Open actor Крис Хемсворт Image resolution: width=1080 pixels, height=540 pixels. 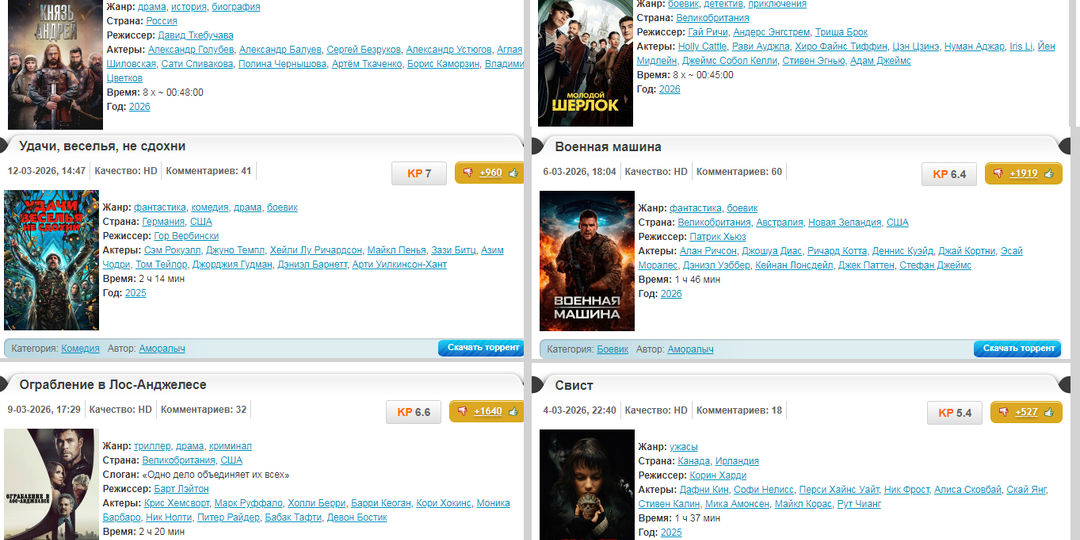pos(176,503)
